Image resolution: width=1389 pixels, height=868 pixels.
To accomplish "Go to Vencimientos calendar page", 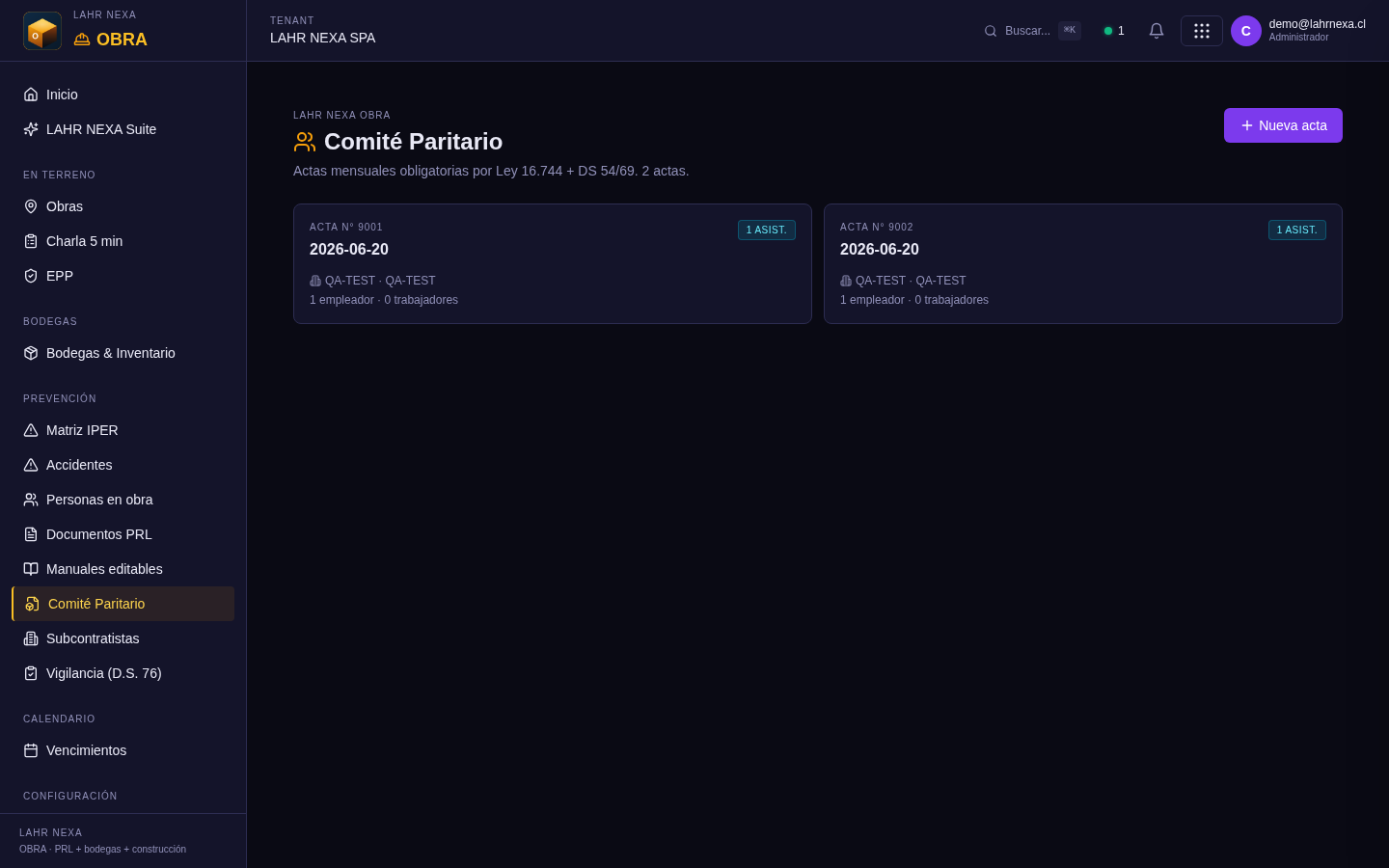I will [123, 750].
